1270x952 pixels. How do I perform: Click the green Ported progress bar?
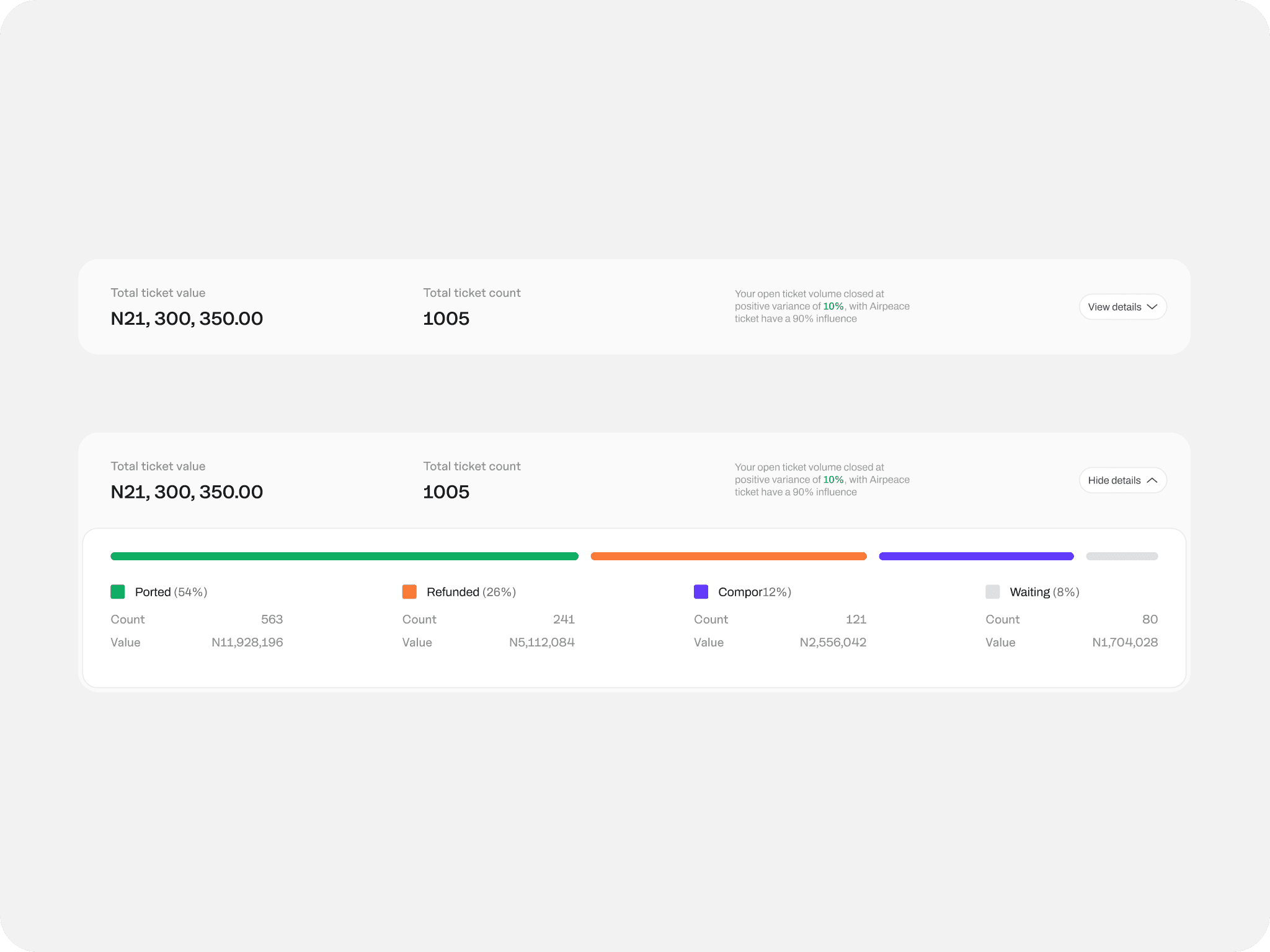pos(344,556)
